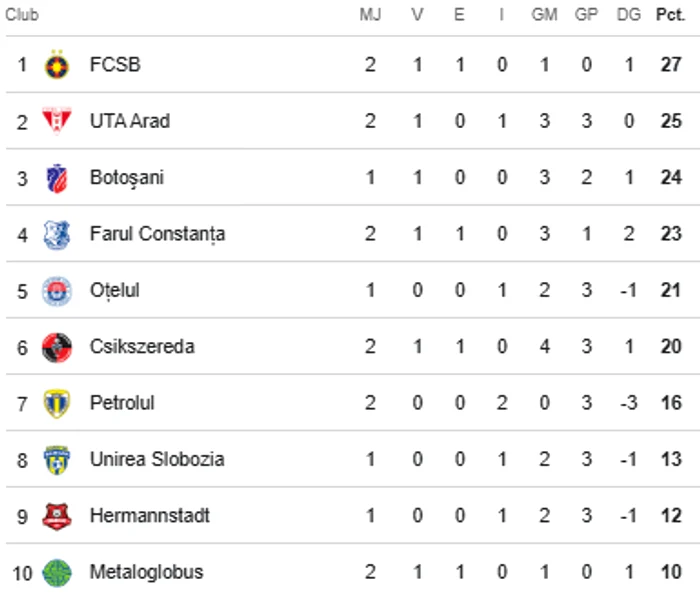Image resolution: width=700 pixels, height=604 pixels.
Task: Open the Hermannstadt team link
Action: pyautogui.click(x=149, y=516)
